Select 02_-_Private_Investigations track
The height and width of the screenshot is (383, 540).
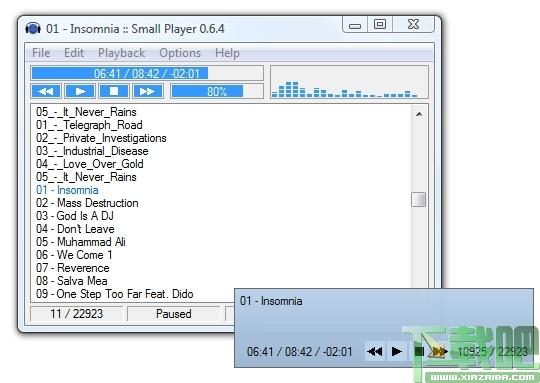point(101,138)
